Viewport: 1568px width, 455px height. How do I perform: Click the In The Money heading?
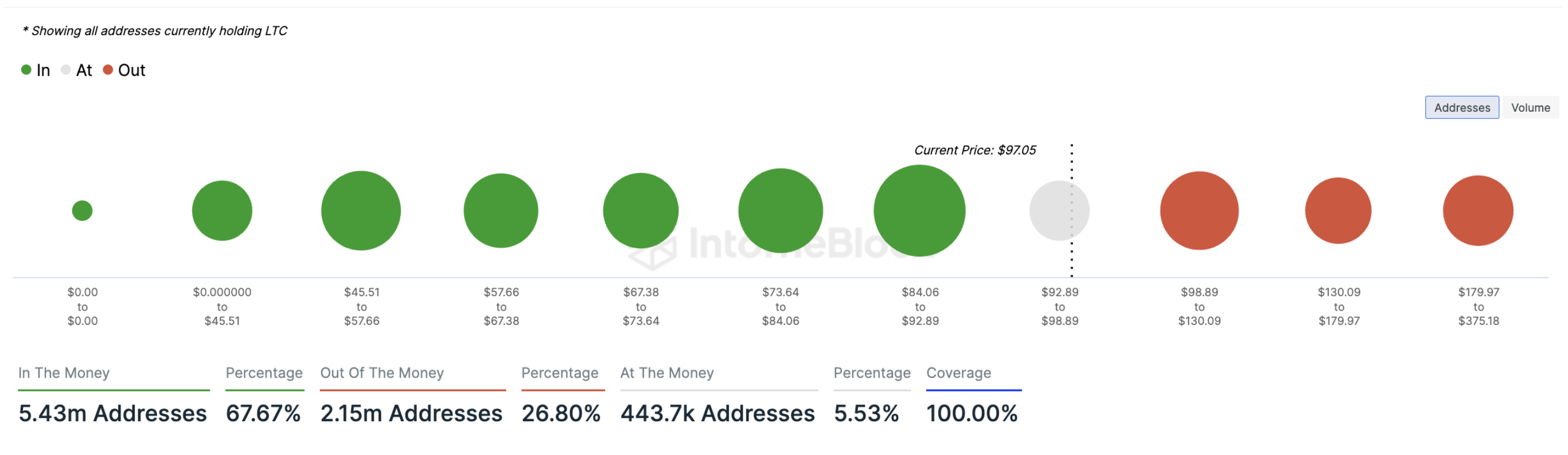tap(64, 373)
